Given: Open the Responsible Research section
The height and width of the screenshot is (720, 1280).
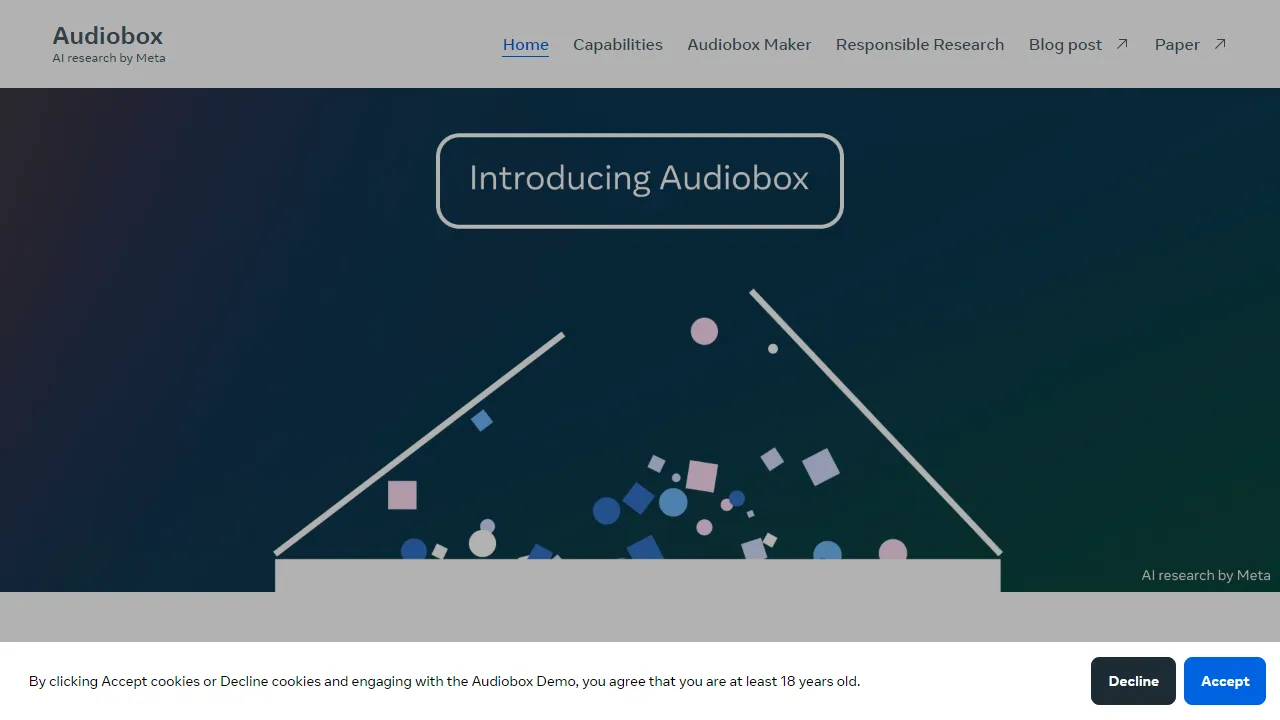Looking at the screenshot, I should click(920, 44).
